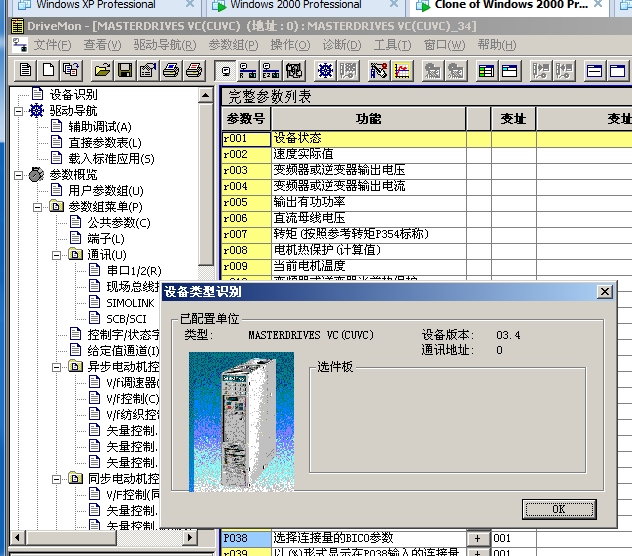Select V/f控制(C) in the tree
The width and height of the screenshot is (632, 556).
coord(133,399)
